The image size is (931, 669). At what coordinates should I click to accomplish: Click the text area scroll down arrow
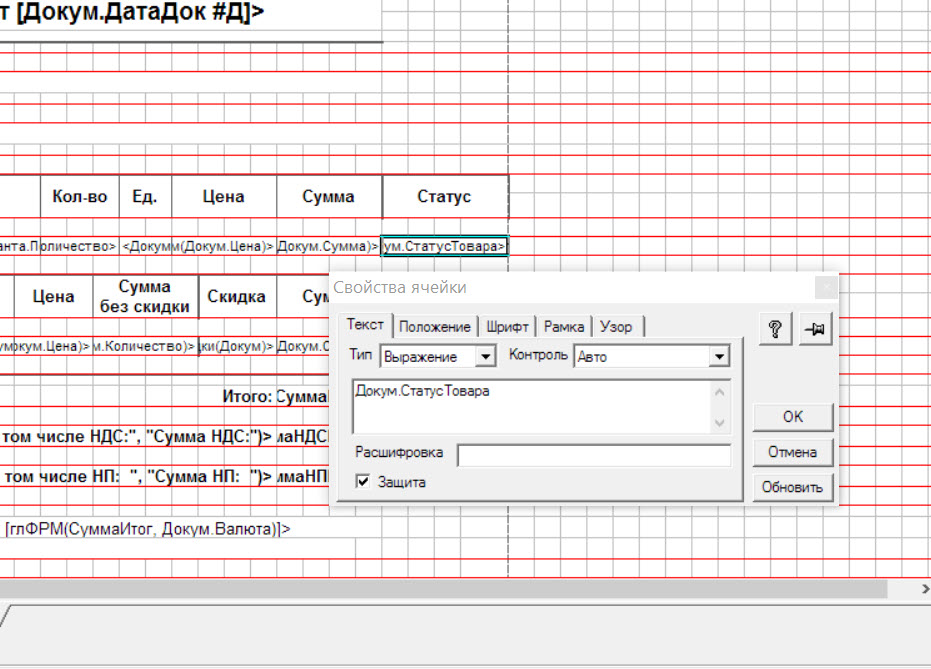click(x=720, y=422)
